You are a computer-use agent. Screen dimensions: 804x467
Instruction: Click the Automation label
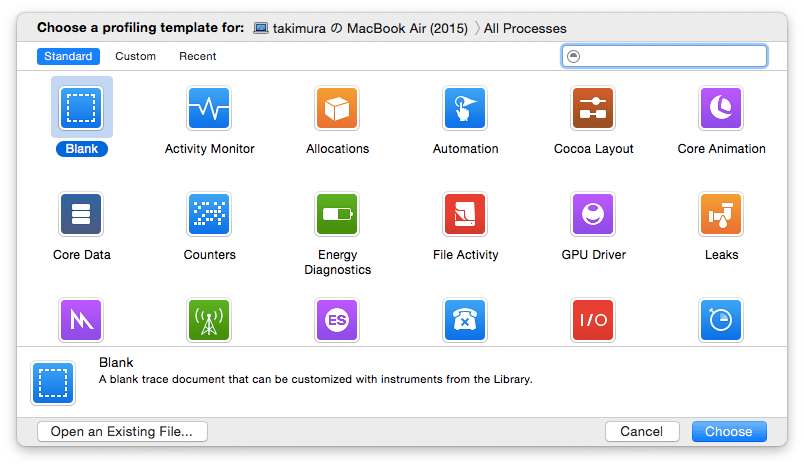(x=466, y=149)
